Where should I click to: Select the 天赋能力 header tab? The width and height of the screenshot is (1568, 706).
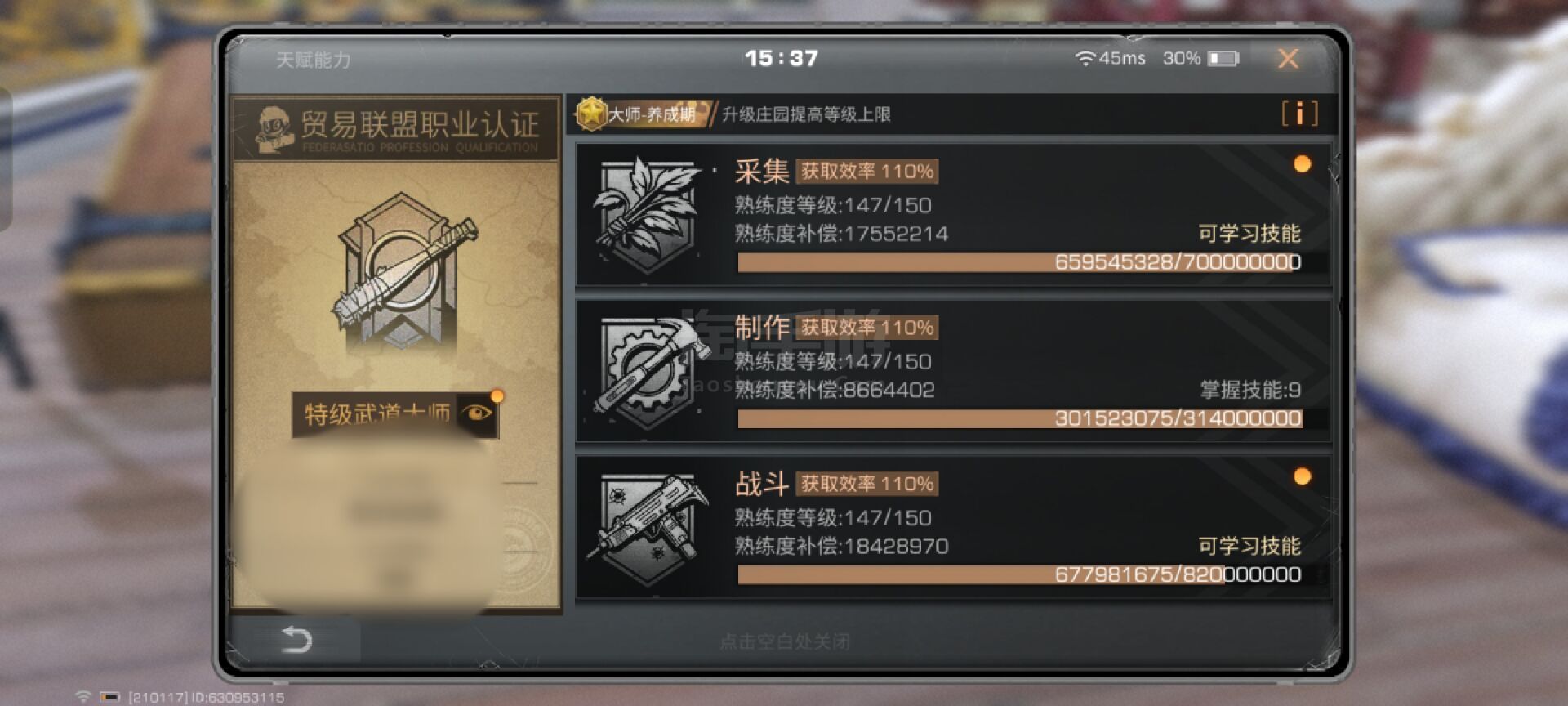[x=314, y=60]
